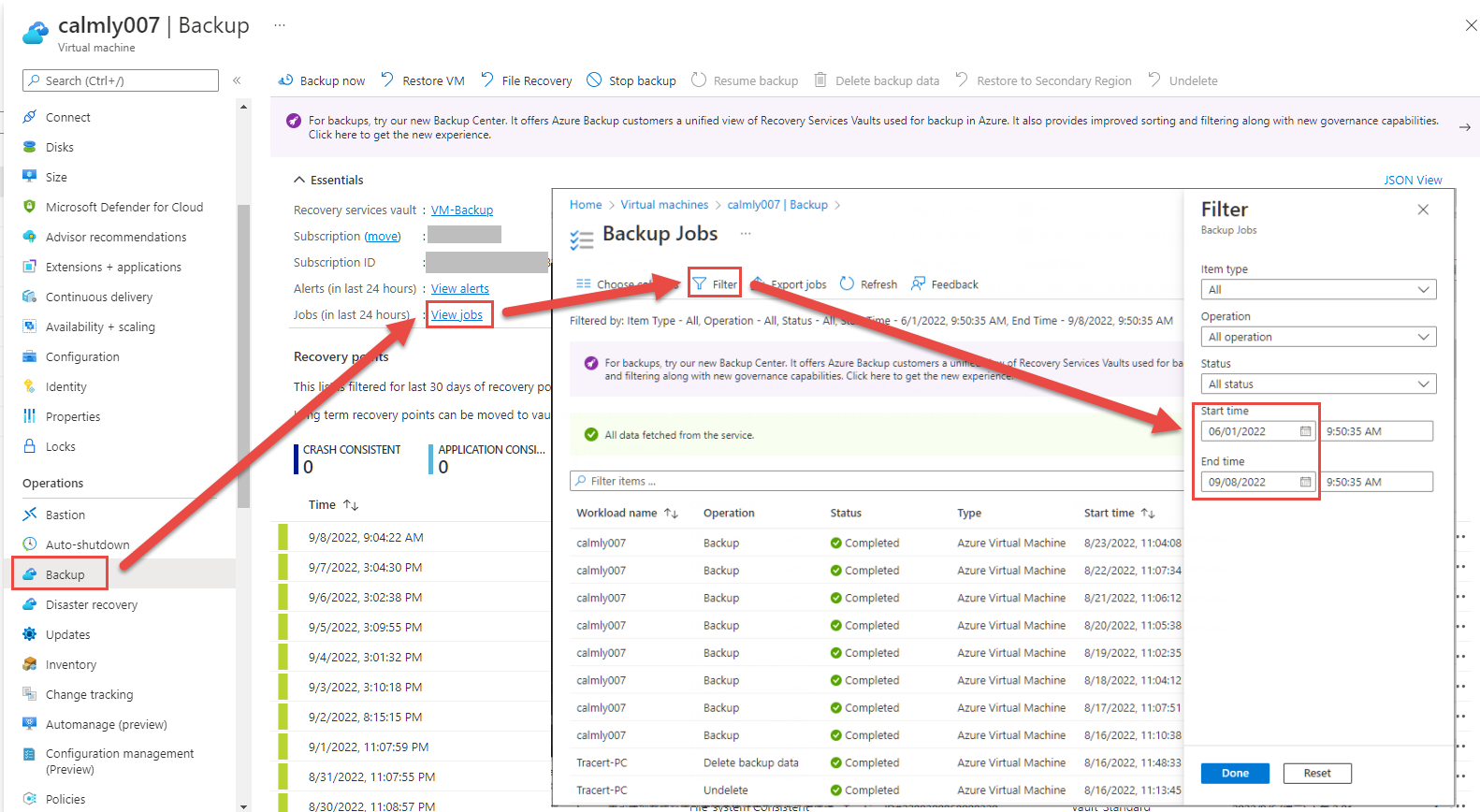Click the Start time clock field

[1376, 431]
